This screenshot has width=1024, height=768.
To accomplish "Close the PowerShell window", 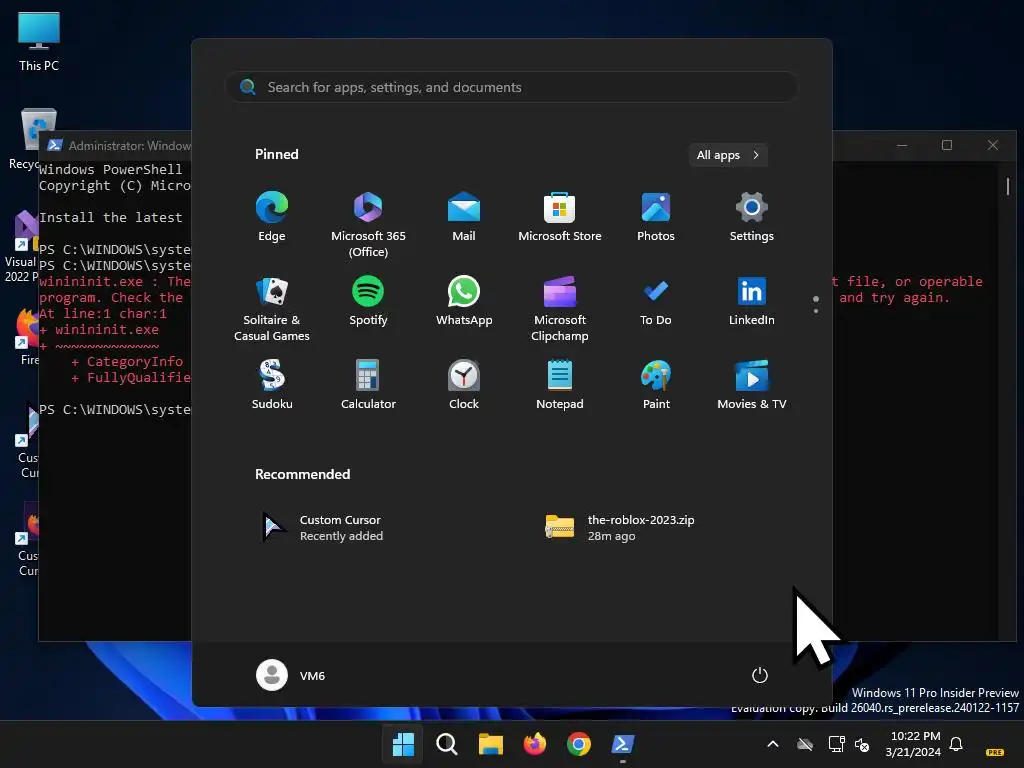I will (993, 145).
